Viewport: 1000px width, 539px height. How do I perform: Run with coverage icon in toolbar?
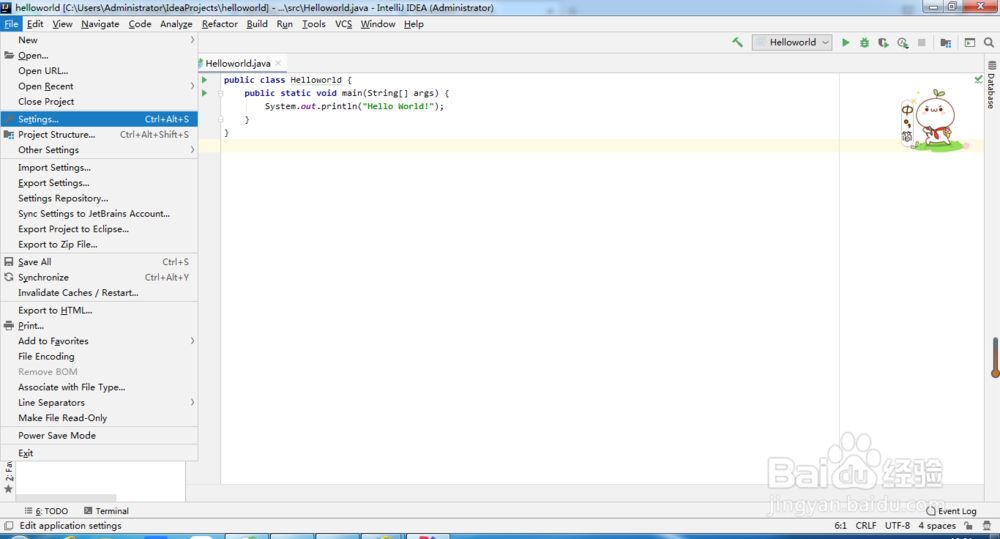point(883,43)
